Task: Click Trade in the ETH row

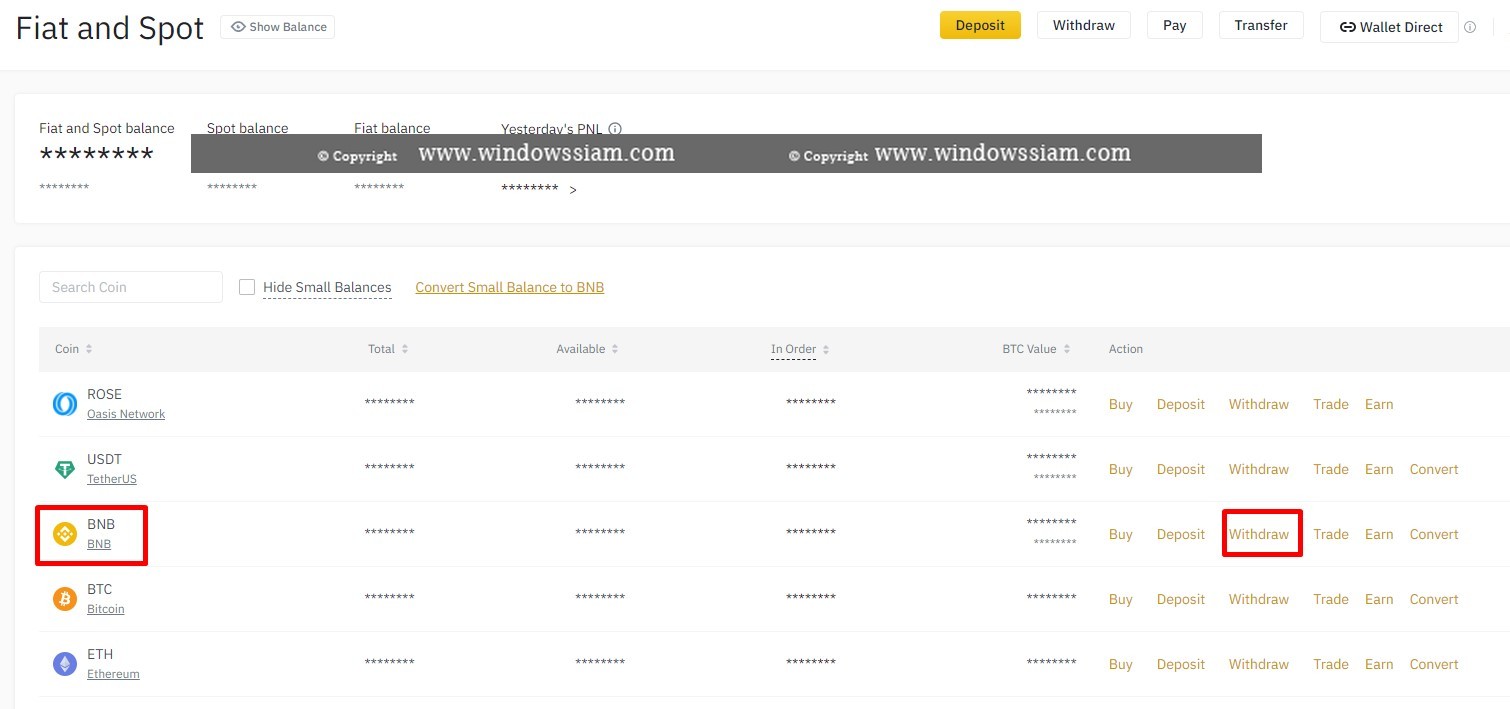Action: 1331,664
